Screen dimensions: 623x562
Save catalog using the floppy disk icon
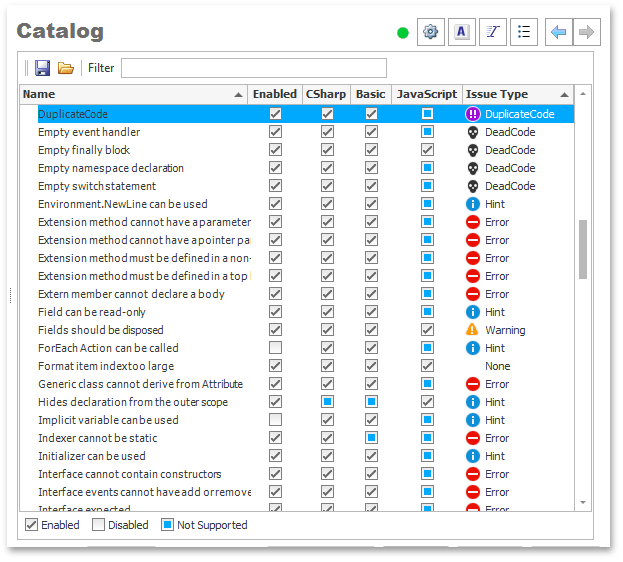coord(43,68)
